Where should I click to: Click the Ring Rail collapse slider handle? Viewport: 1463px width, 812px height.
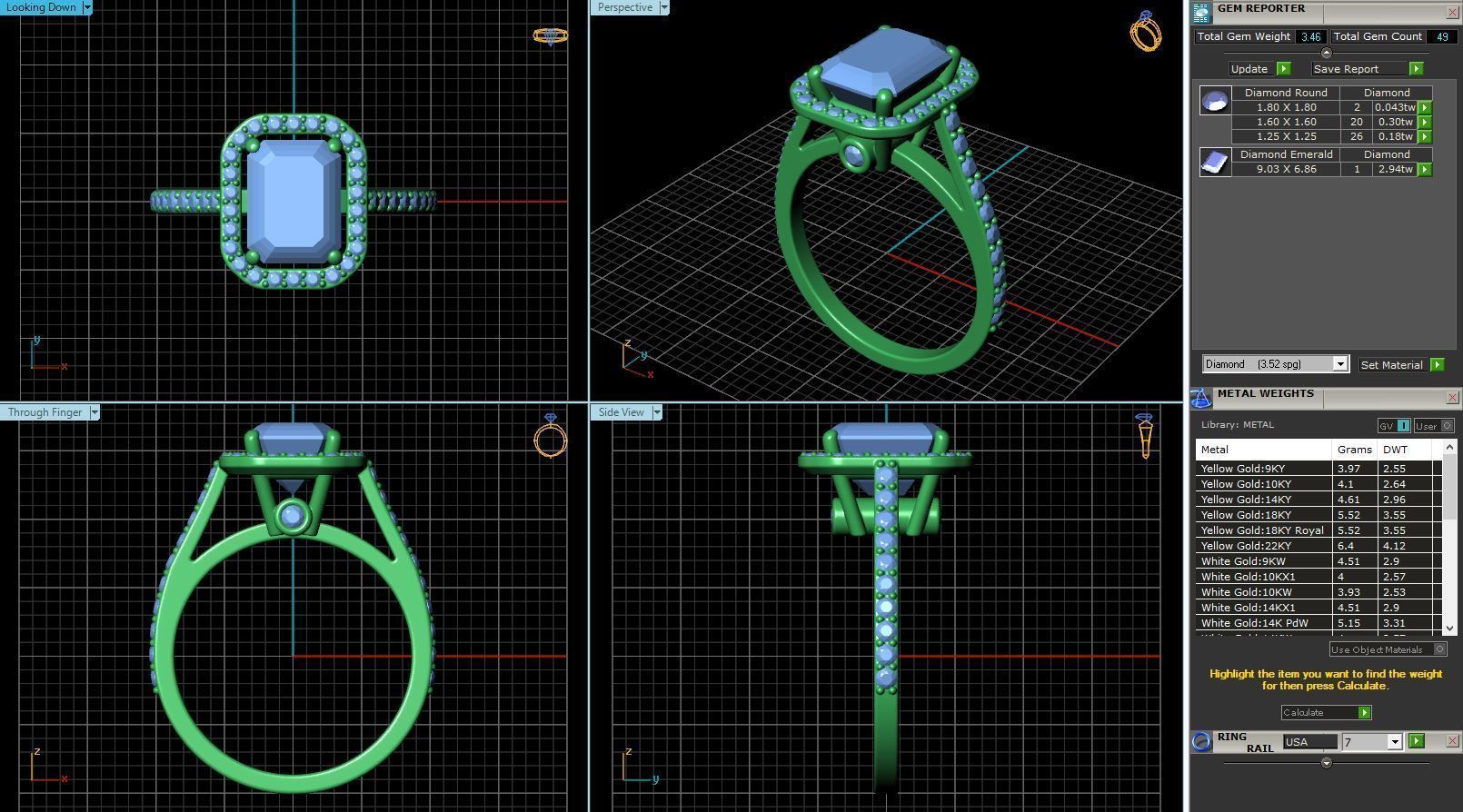pyautogui.click(x=1326, y=763)
